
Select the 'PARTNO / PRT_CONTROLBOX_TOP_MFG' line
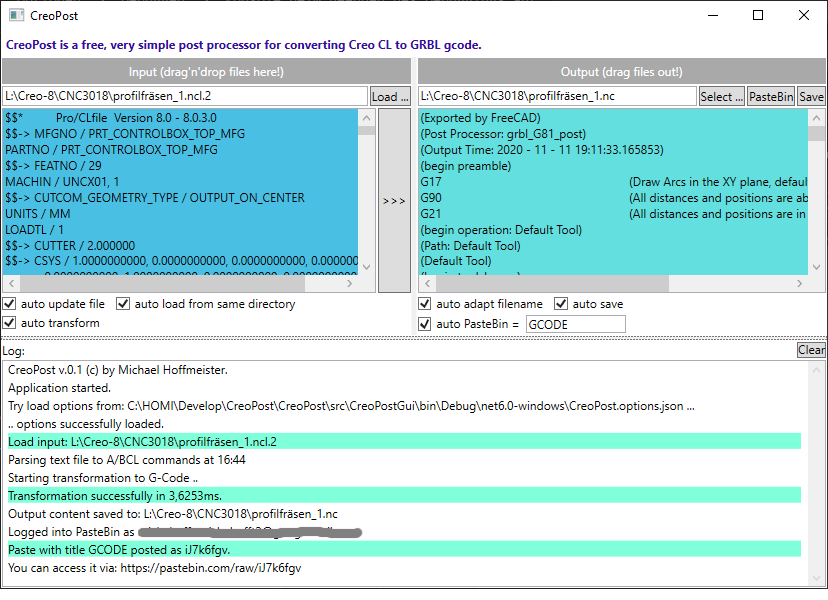click(x=111, y=150)
